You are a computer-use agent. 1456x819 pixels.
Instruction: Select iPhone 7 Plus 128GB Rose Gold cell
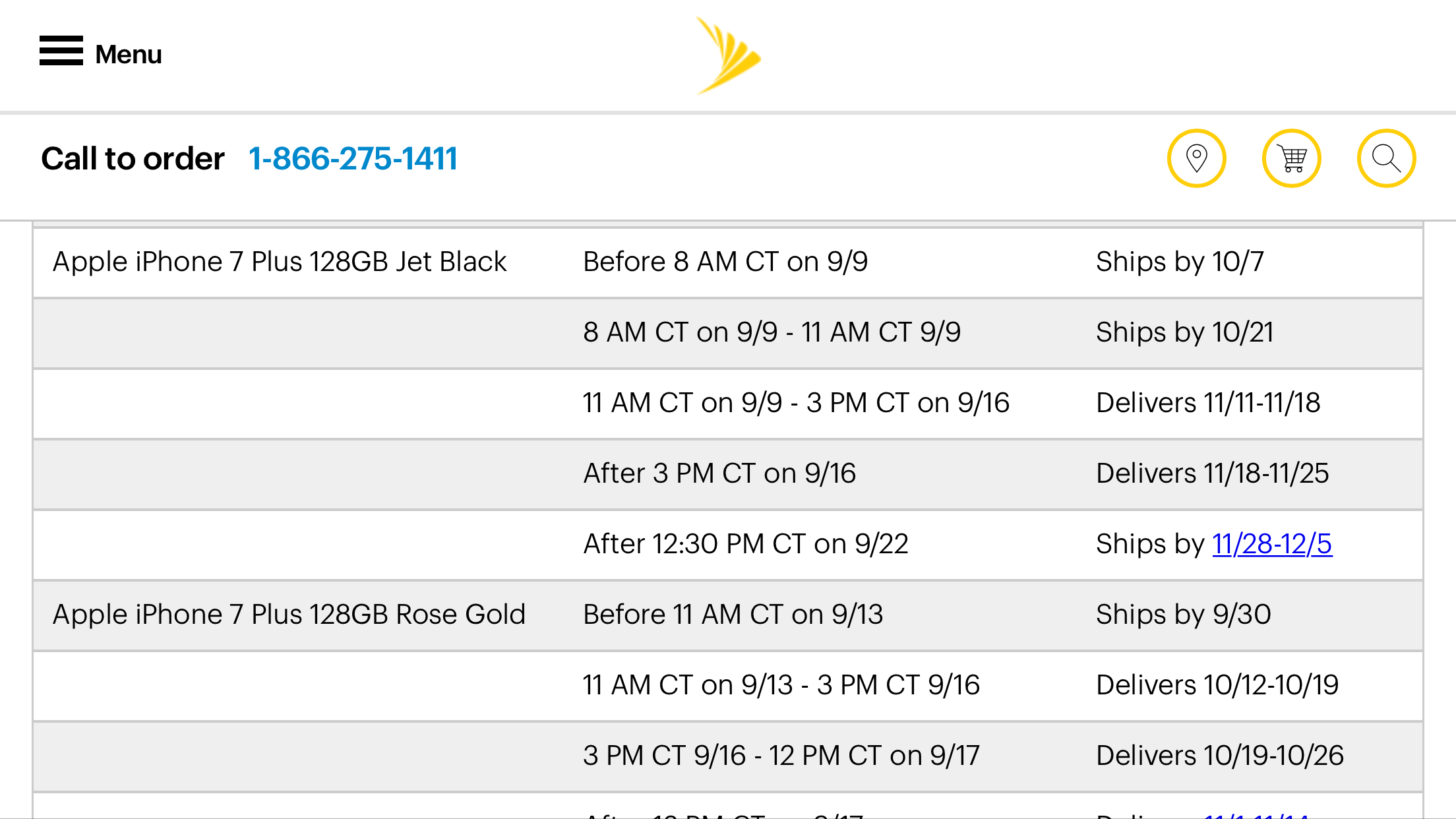[x=289, y=615]
